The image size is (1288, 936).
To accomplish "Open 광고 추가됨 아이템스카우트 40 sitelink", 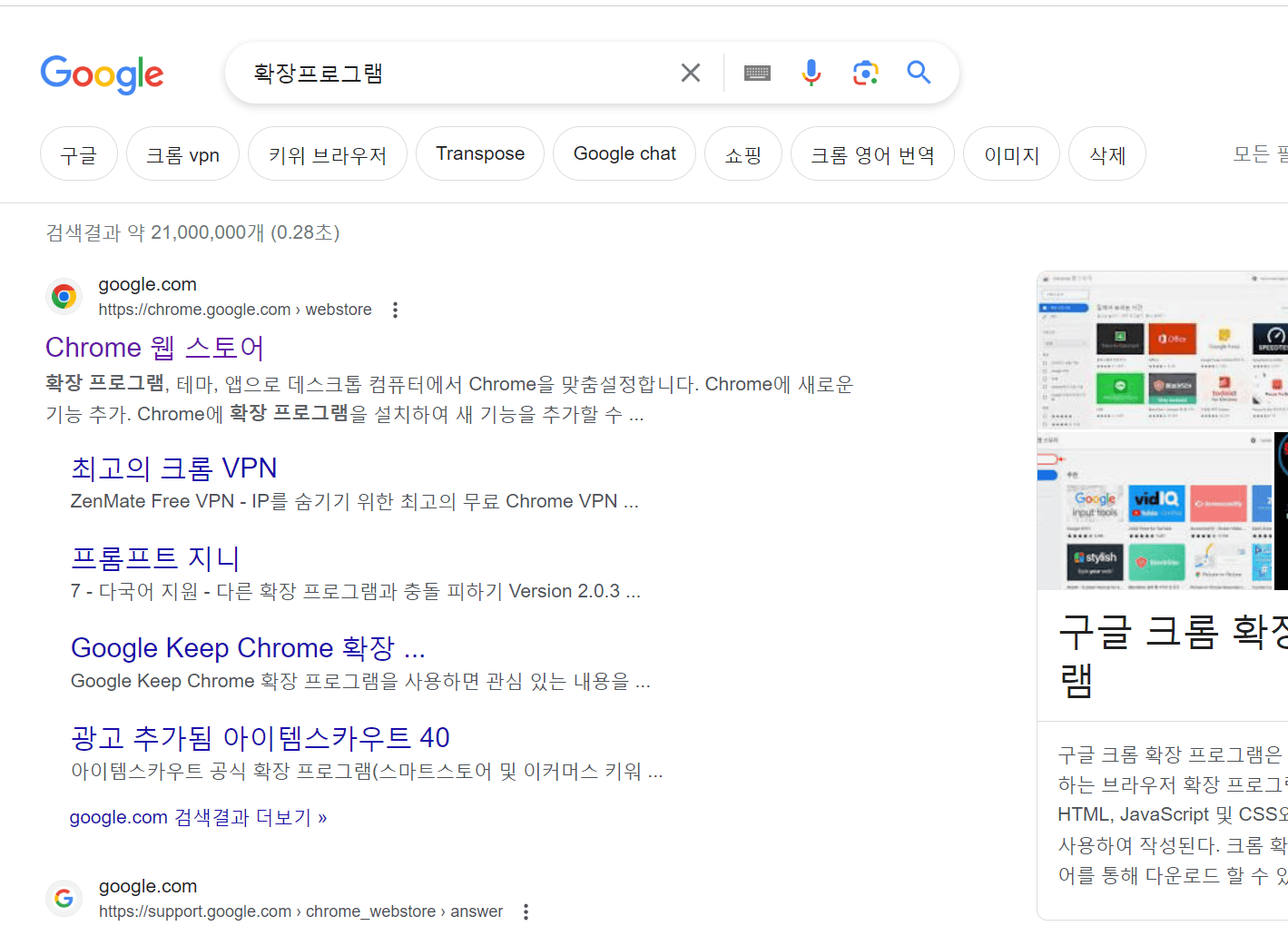I will tap(261, 738).
